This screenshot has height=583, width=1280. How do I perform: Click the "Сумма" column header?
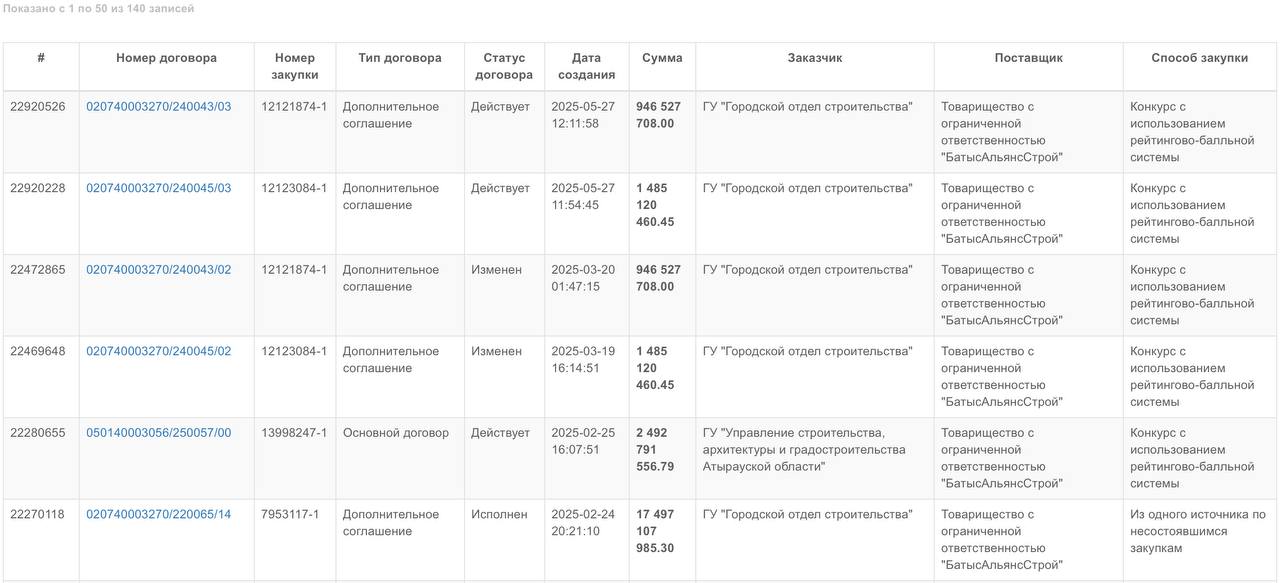coord(662,58)
